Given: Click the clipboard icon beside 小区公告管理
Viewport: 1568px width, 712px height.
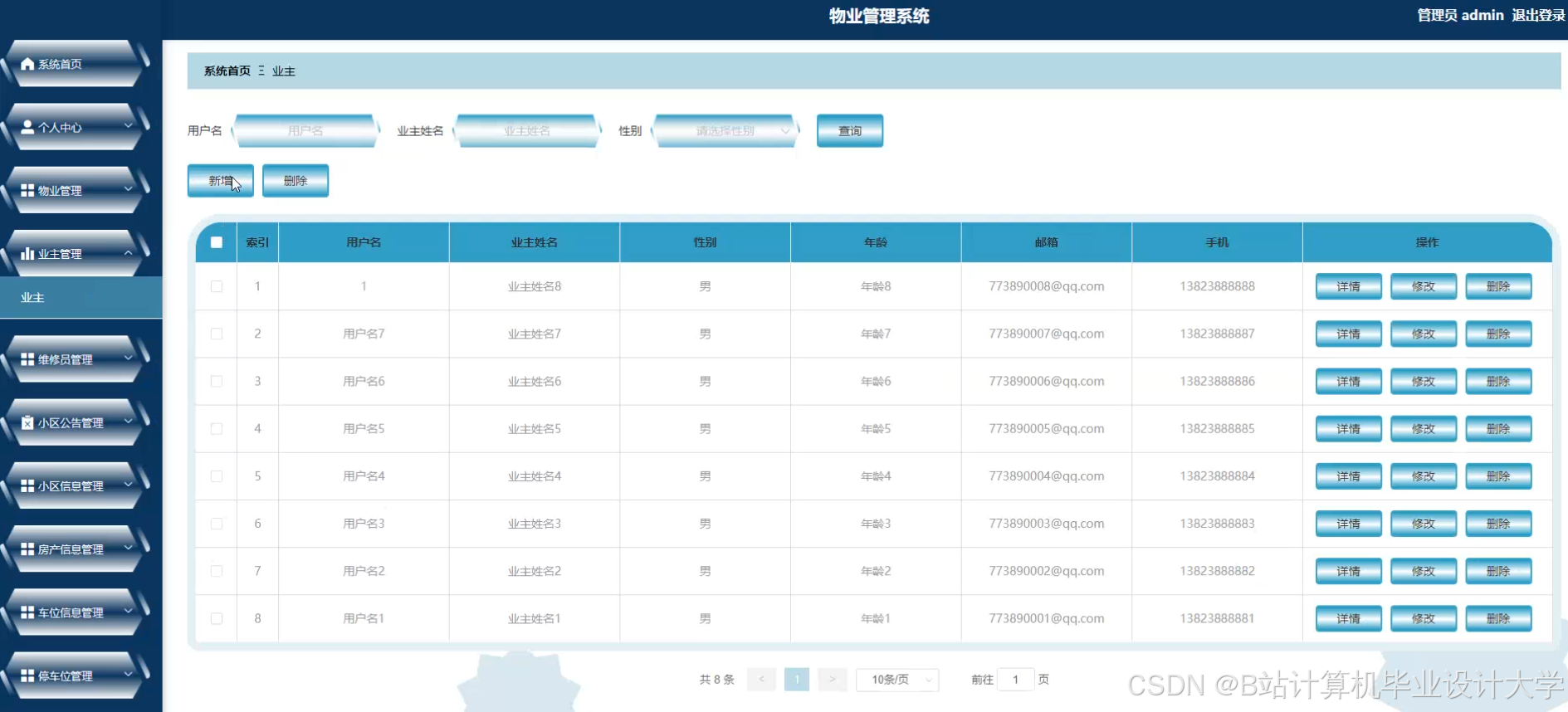Looking at the screenshot, I should (x=27, y=422).
